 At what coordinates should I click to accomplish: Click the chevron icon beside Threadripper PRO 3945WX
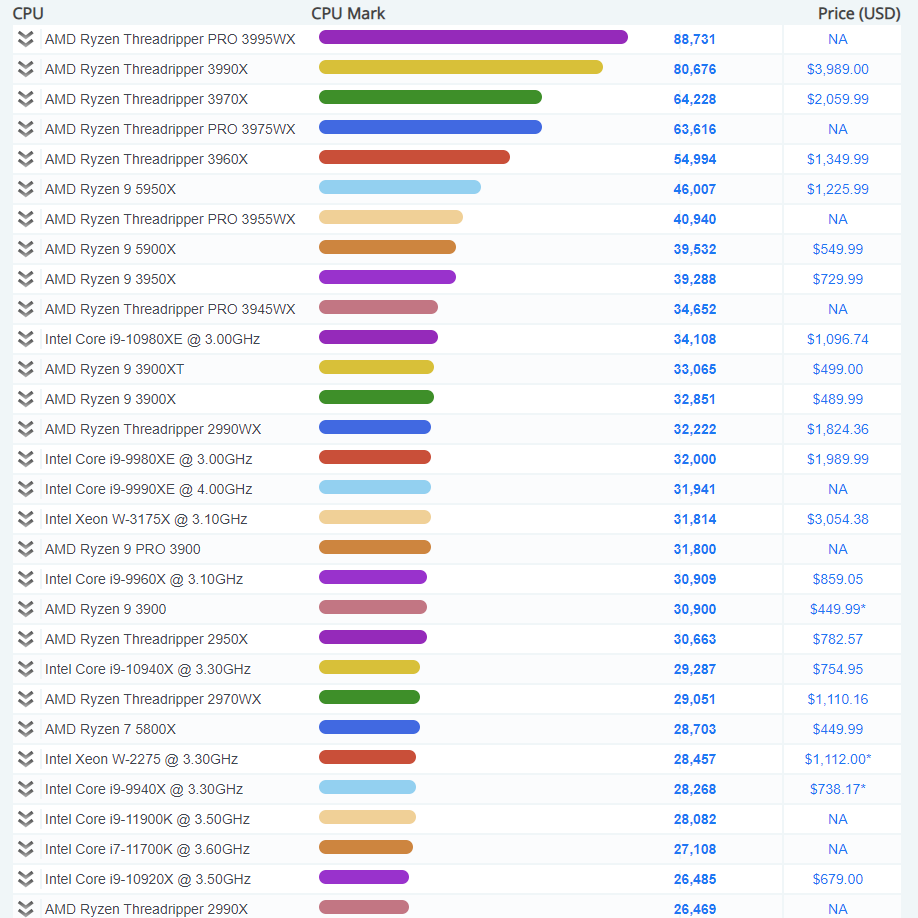[x=25, y=309]
